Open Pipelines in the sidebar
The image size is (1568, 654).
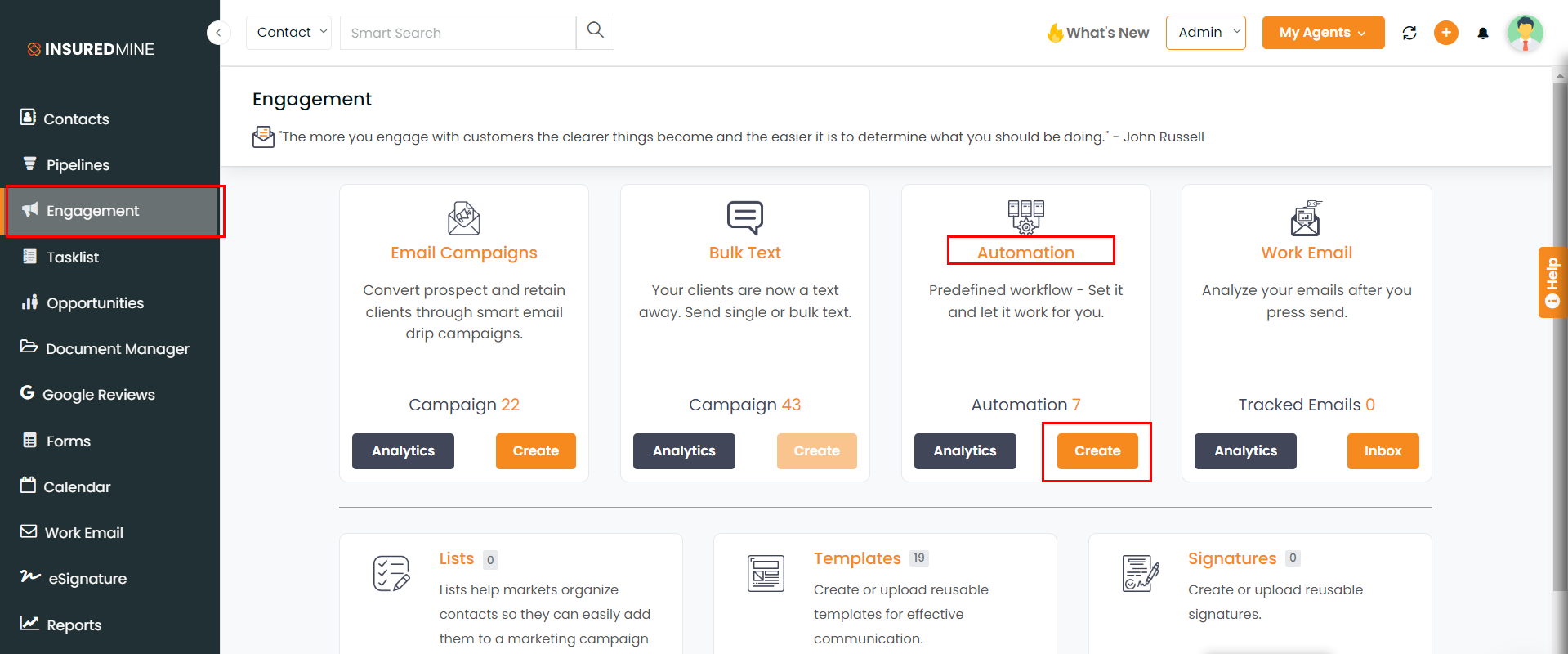pyautogui.click(x=78, y=164)
